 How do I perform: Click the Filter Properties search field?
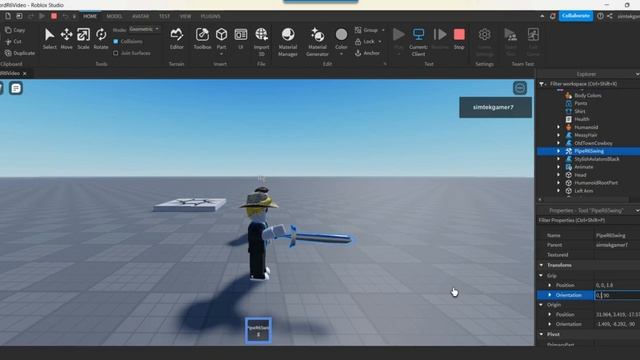(588, 220)
